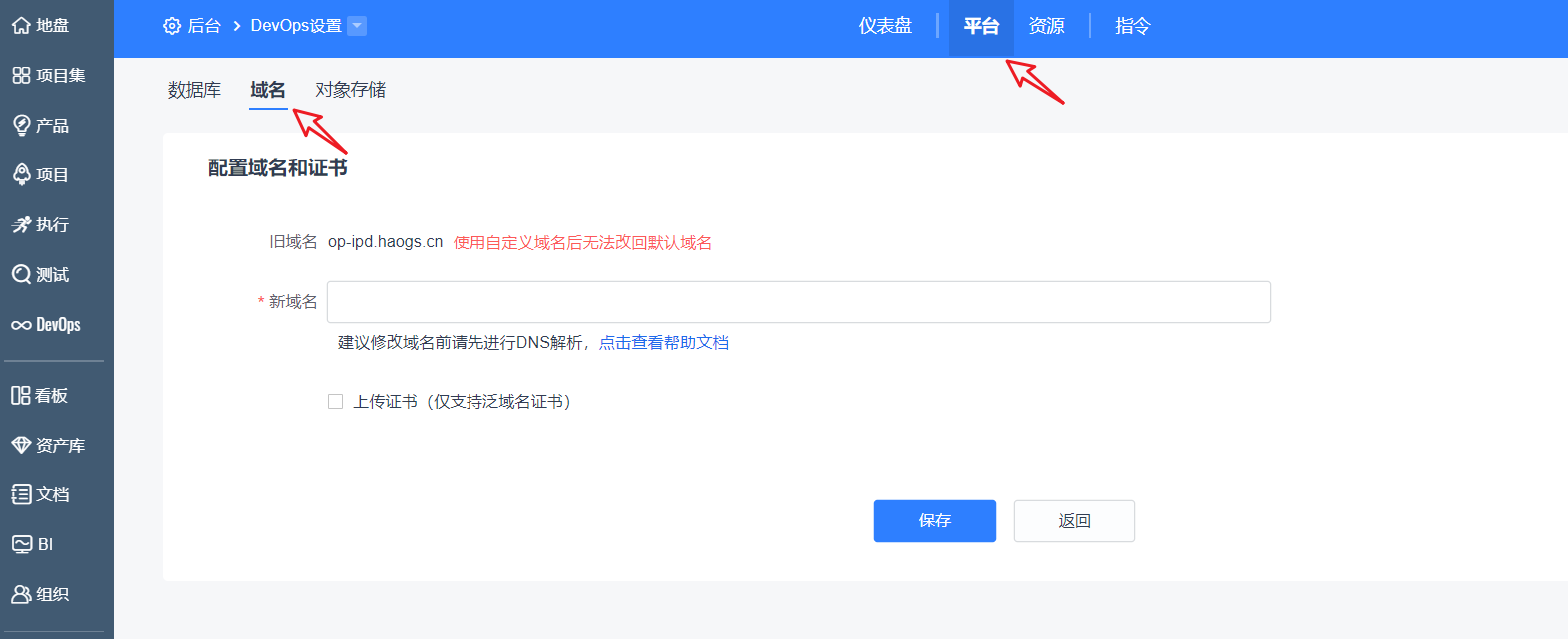
Task: Open the 文档 document icon
Action: [21, 495]
